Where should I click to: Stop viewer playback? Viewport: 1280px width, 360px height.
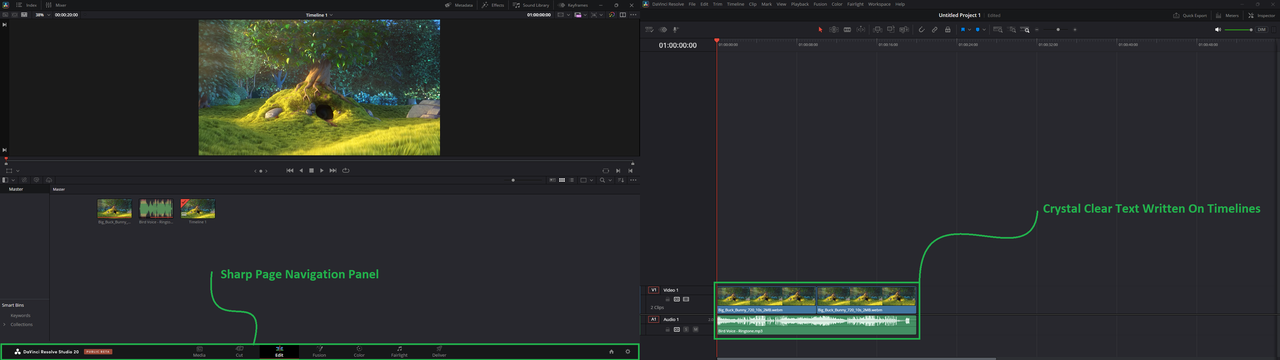[x=311, y=170]
